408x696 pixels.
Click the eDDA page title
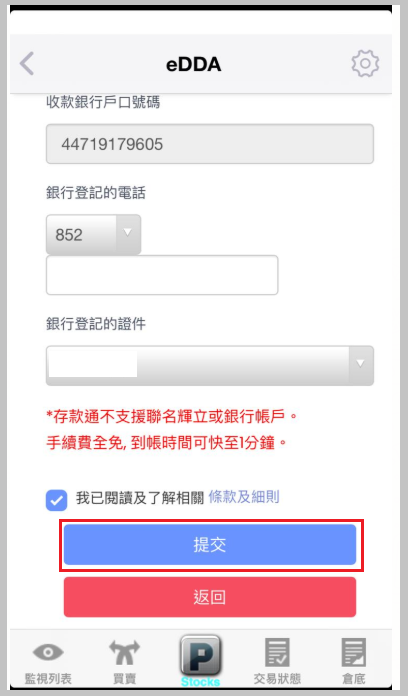pyautogui.click(x=194, y=64)
